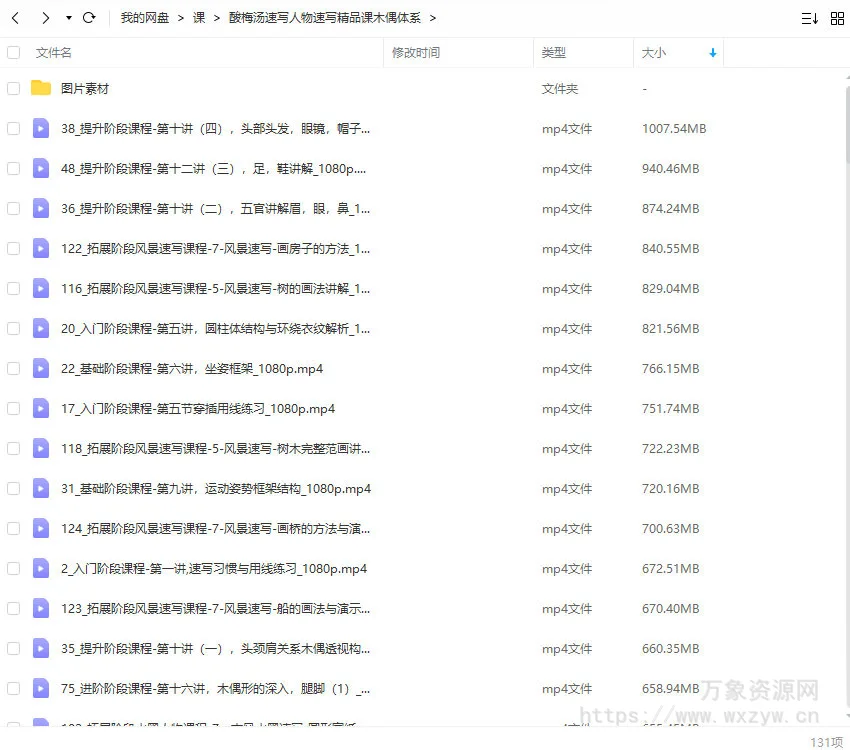Refresh the current folder listing
Viewport: 850px width, 750px height.
(89, 18)
